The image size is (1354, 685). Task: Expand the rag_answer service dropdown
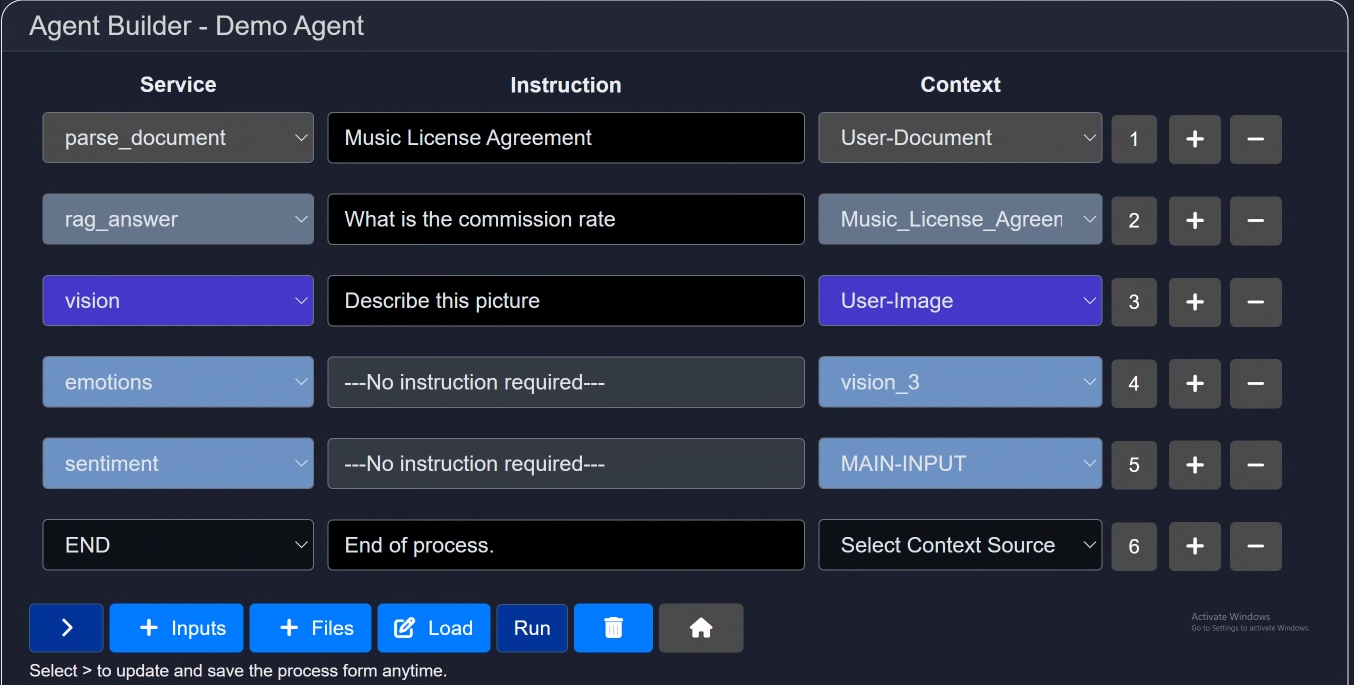click(x=178, y=220)
